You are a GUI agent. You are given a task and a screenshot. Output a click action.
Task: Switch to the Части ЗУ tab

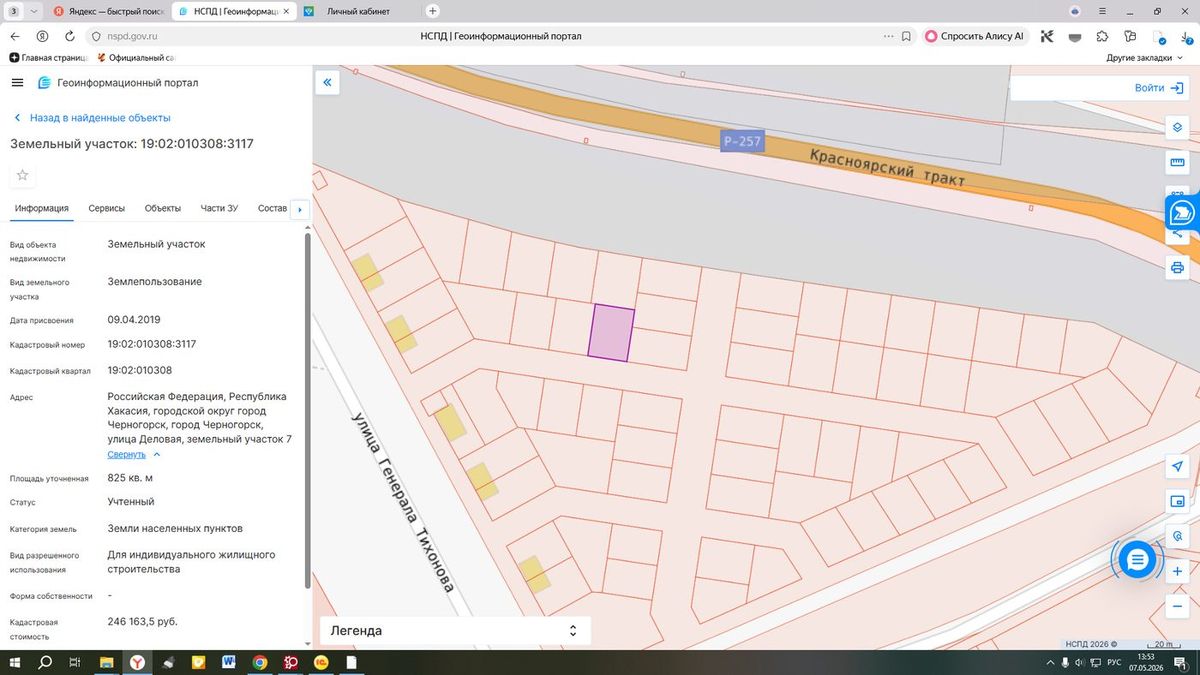[x=219, y=208]
